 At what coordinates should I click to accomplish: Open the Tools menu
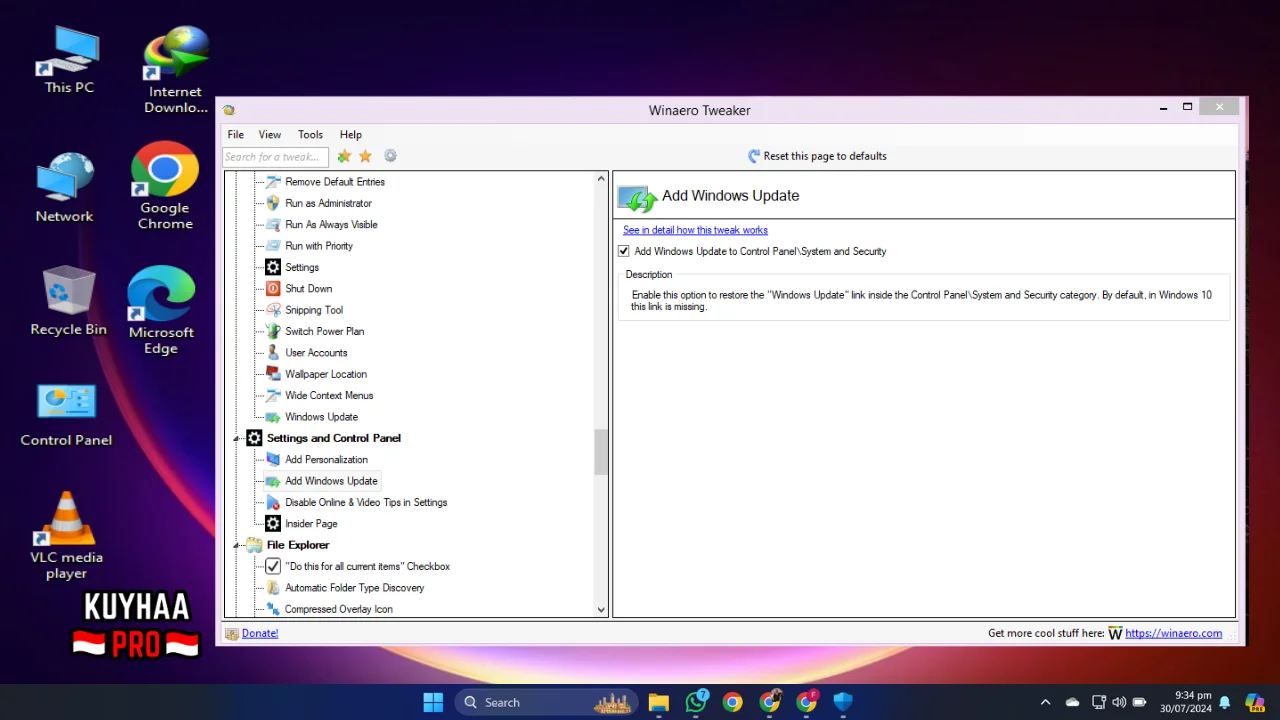(310, 135)
